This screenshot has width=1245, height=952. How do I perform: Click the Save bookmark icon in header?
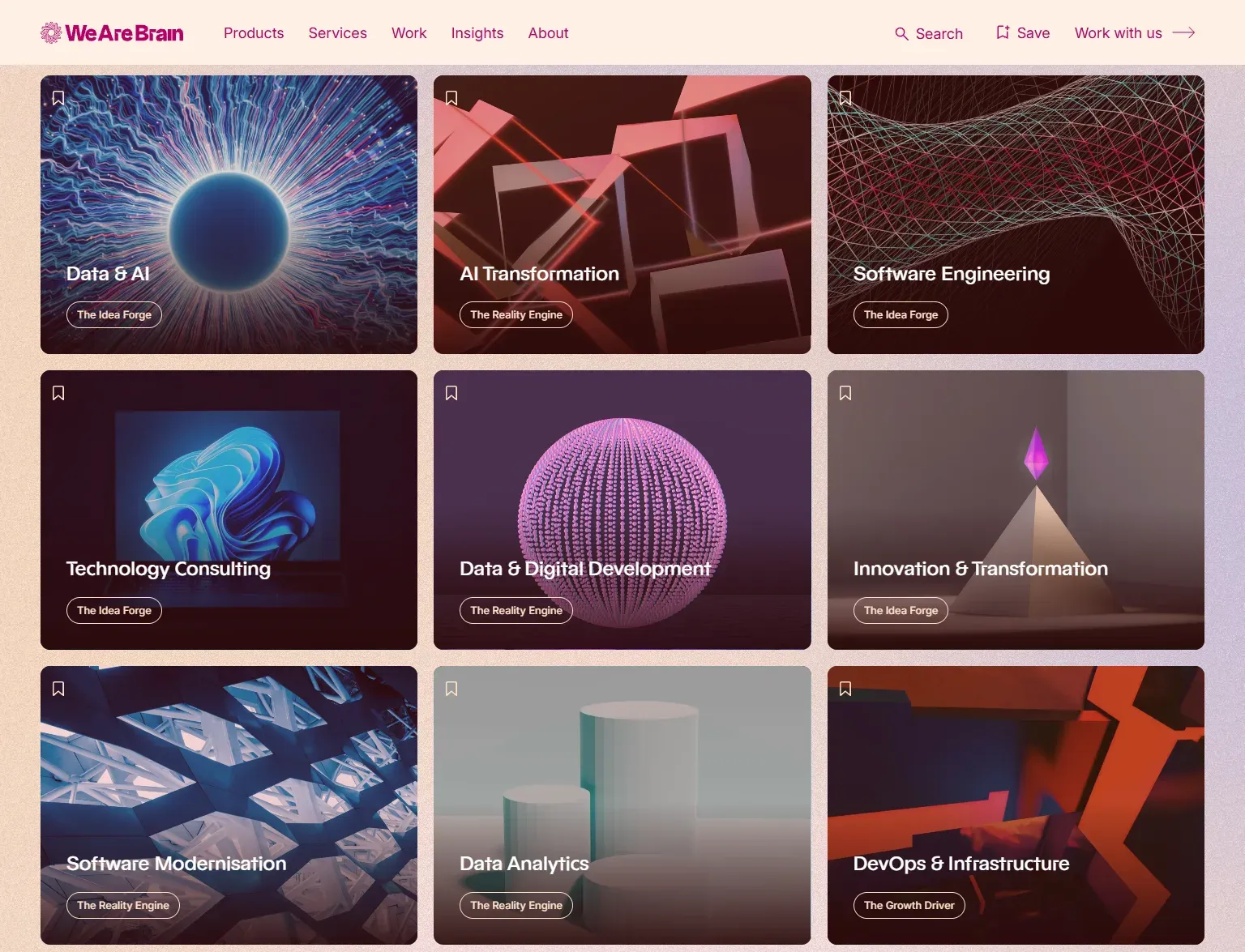[1003, 32]
